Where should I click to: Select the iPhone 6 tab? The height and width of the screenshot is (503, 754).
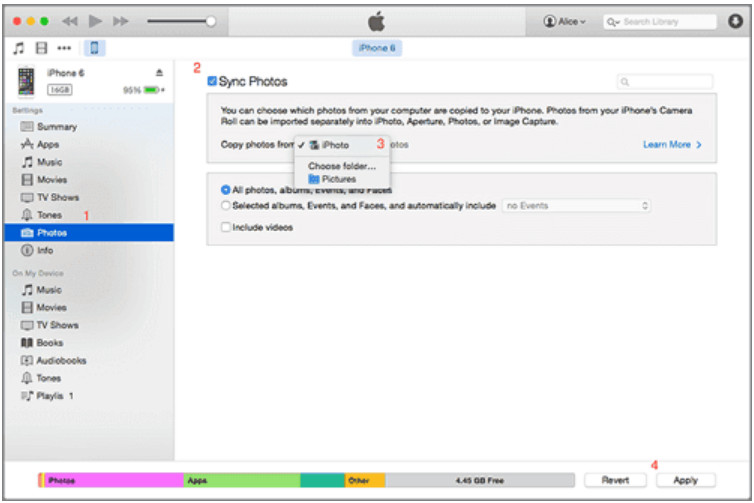tap(377, 48)
